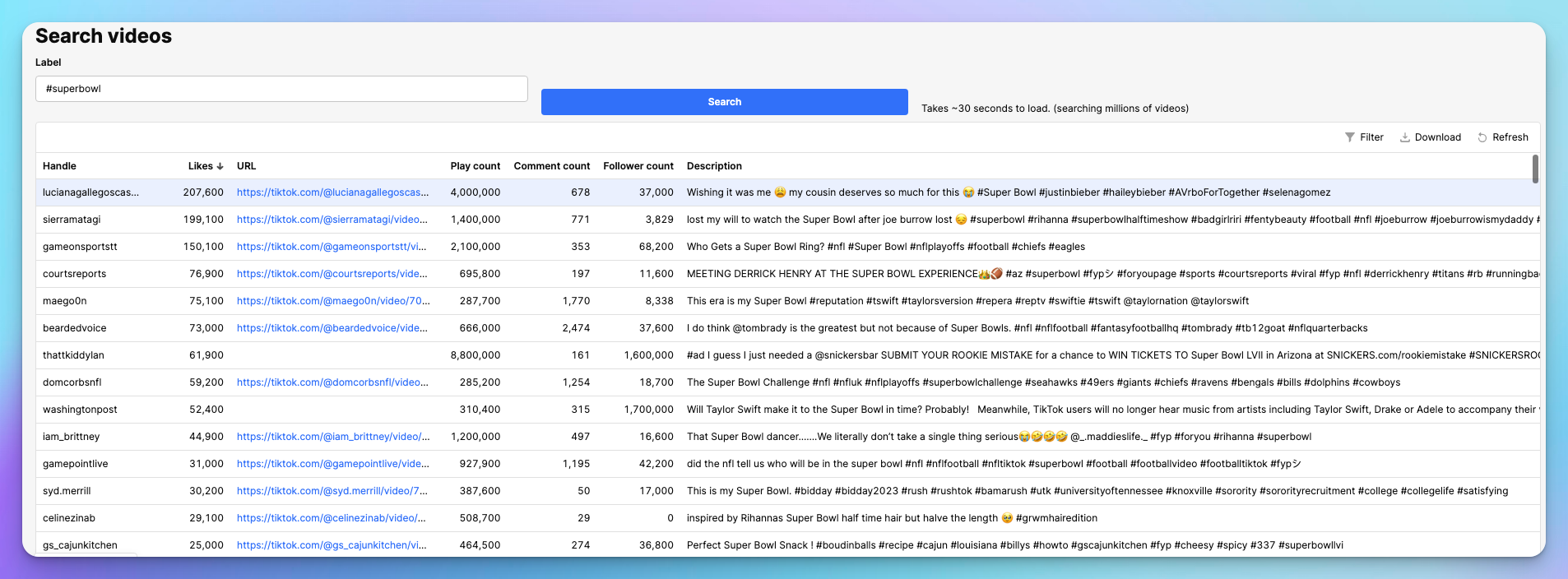Select the handle cell domcorbsnfl

72,382
